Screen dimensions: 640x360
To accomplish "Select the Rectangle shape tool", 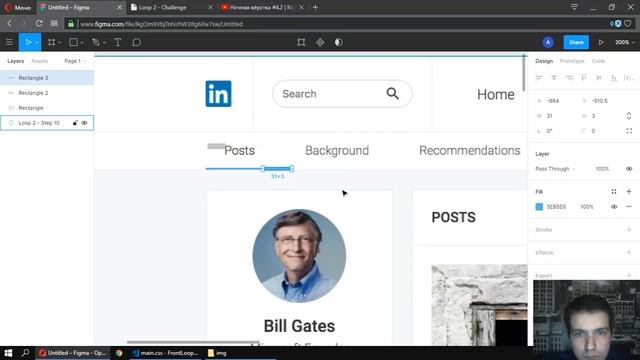I will (x=73, y=42).
